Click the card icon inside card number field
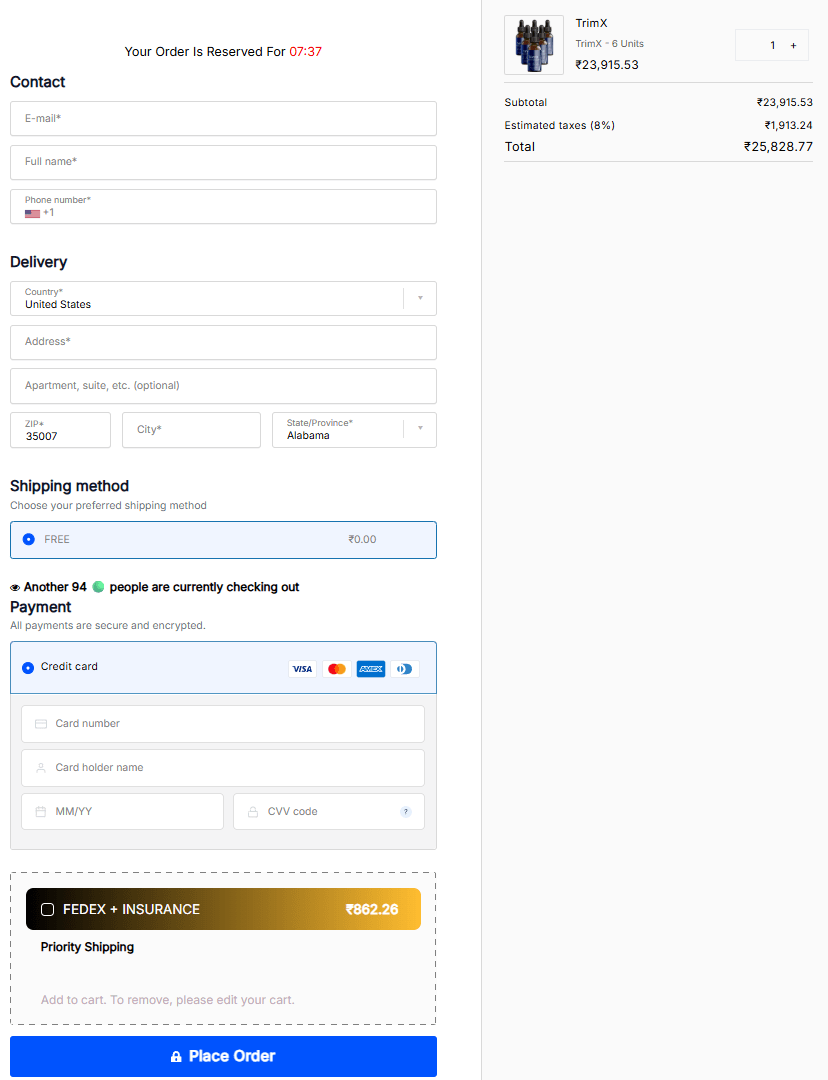 pos(39,723)
